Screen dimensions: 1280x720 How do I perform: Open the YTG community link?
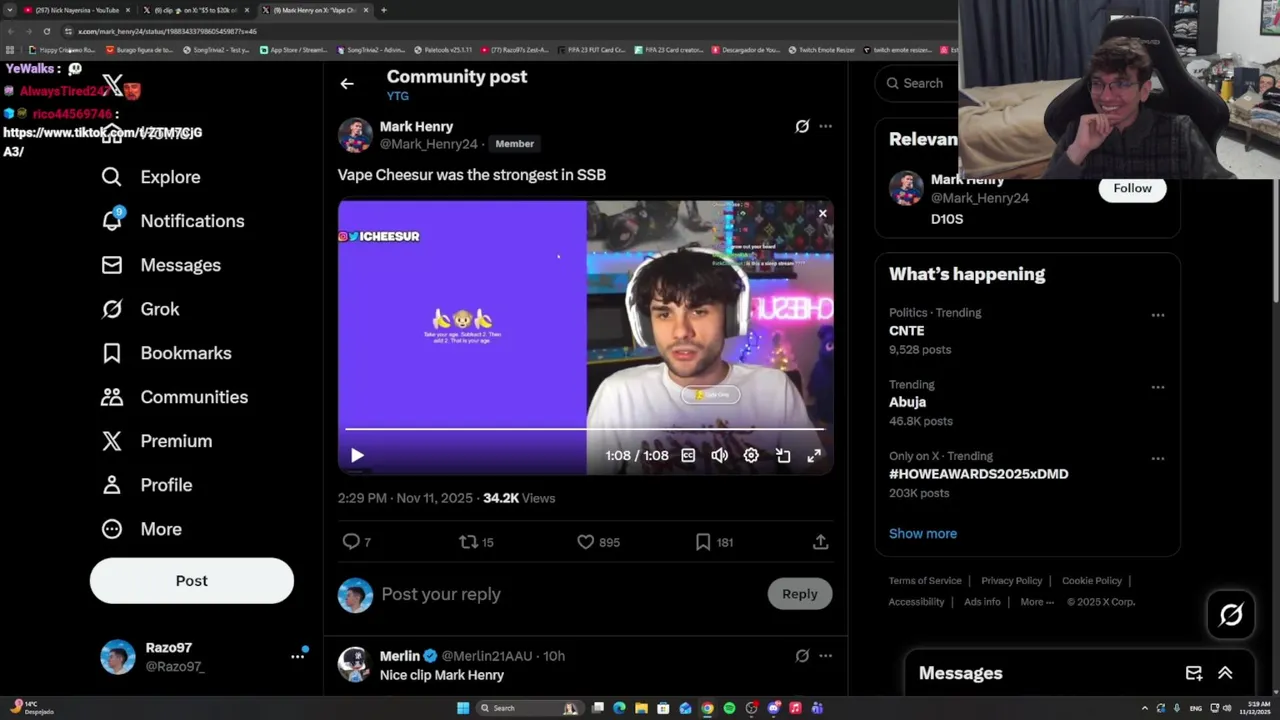pos(397,96)
